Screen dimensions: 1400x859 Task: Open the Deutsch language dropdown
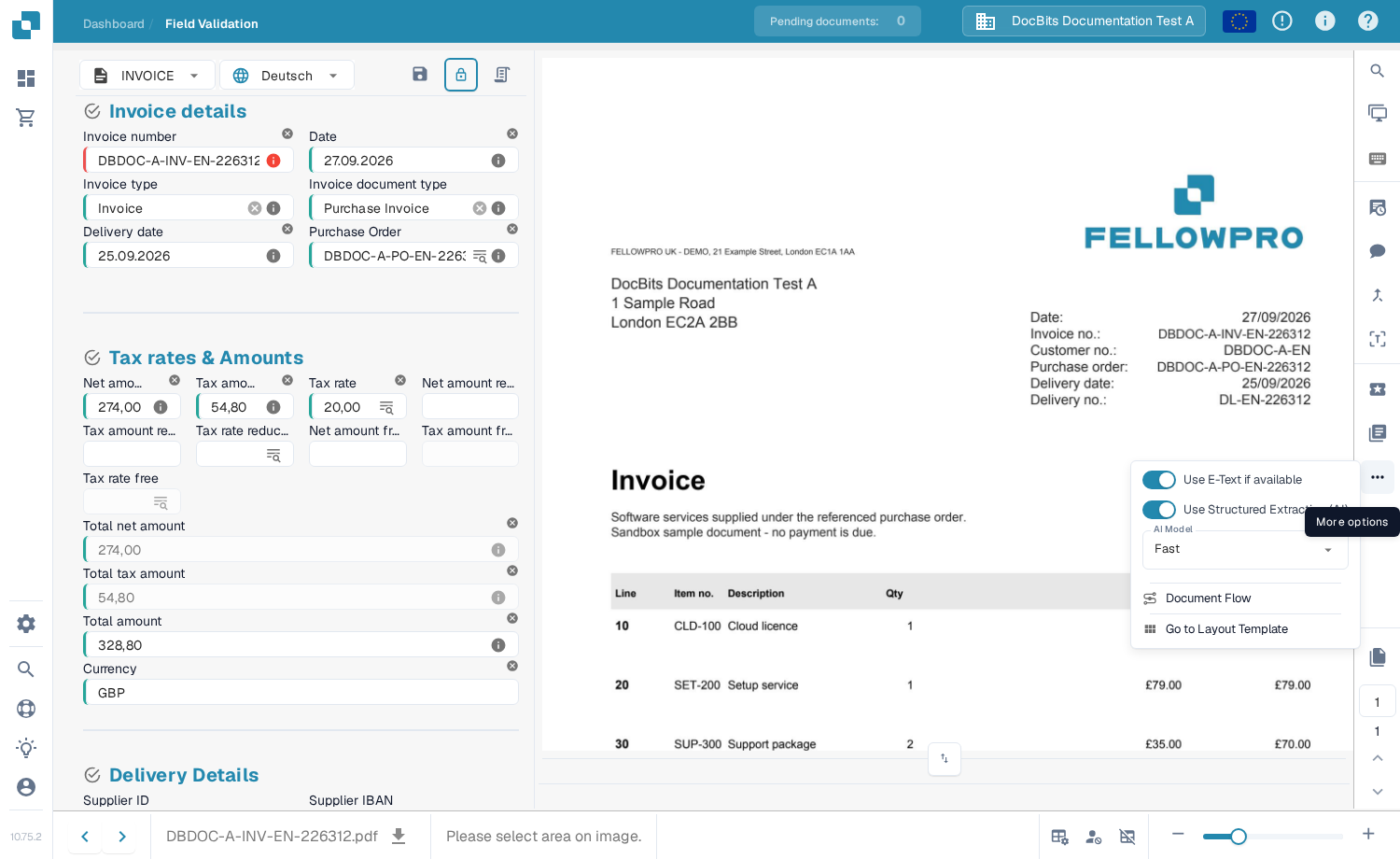(x=287, y=76)
